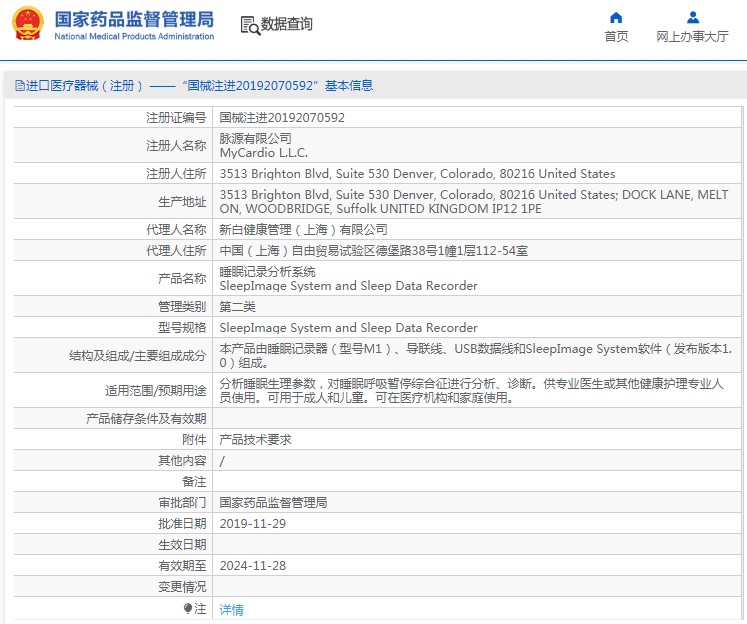747x624 pixels.
Task: Click the 型号规格 label
Action: point(182,328)
